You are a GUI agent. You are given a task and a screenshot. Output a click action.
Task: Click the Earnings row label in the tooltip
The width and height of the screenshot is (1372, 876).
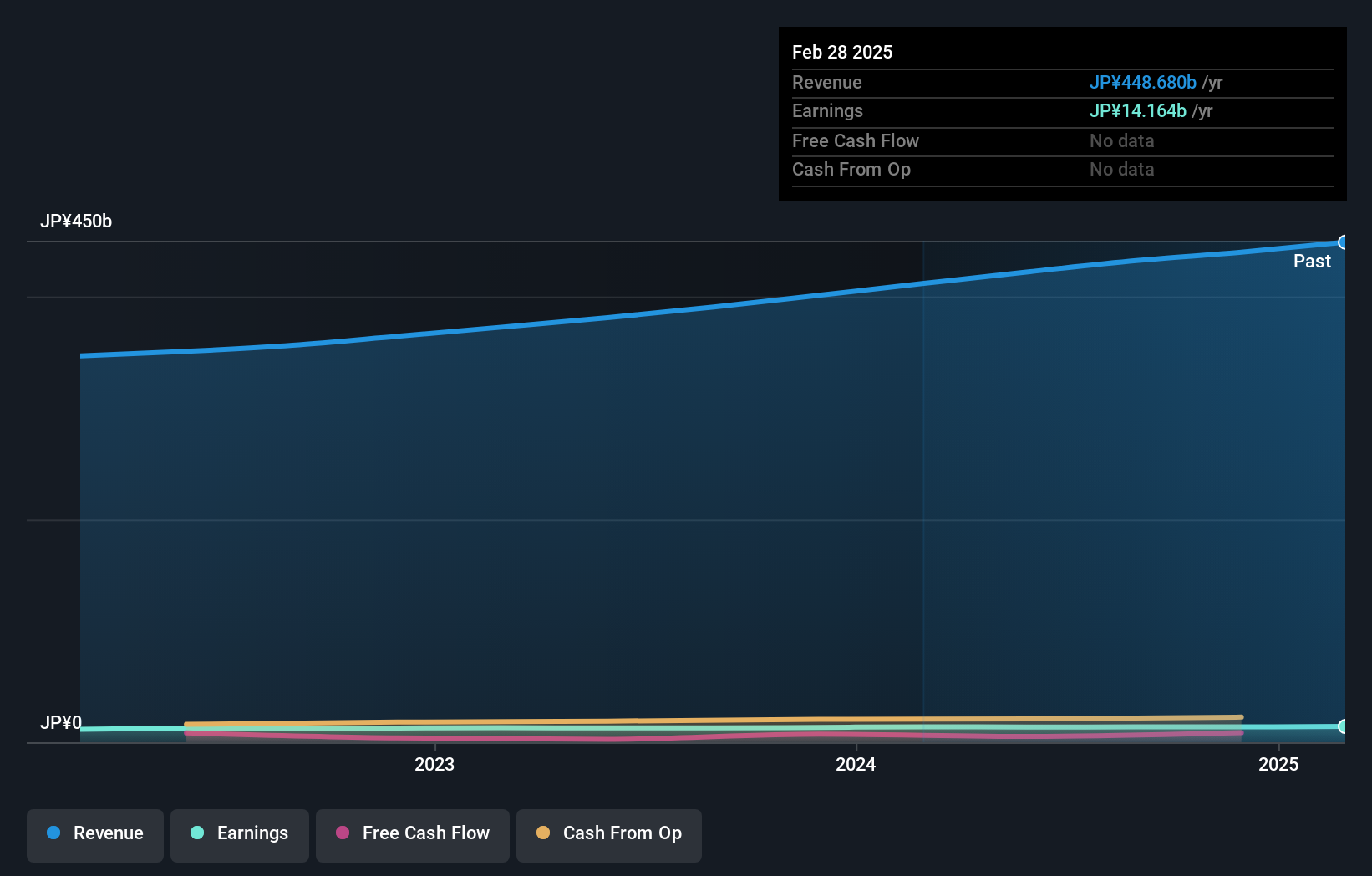tap(827, 110)
